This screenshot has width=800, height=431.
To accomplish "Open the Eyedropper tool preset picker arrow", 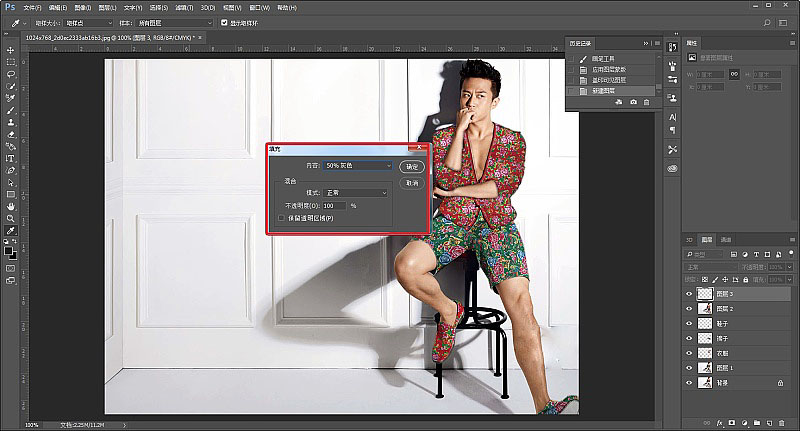I will (24, 23).
